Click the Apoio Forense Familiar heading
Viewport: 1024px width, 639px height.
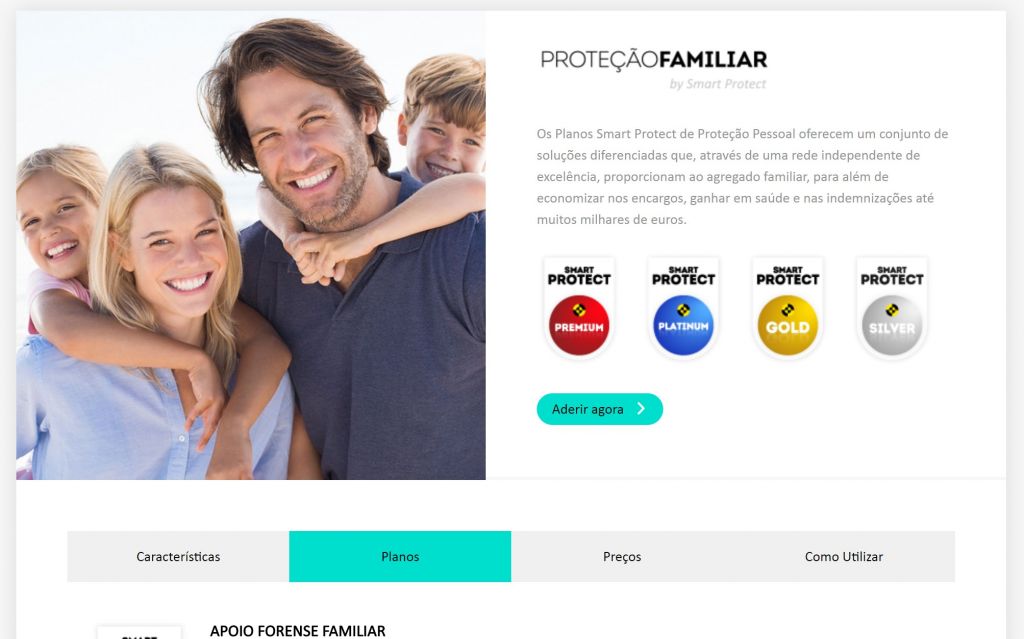pos(297,631)
